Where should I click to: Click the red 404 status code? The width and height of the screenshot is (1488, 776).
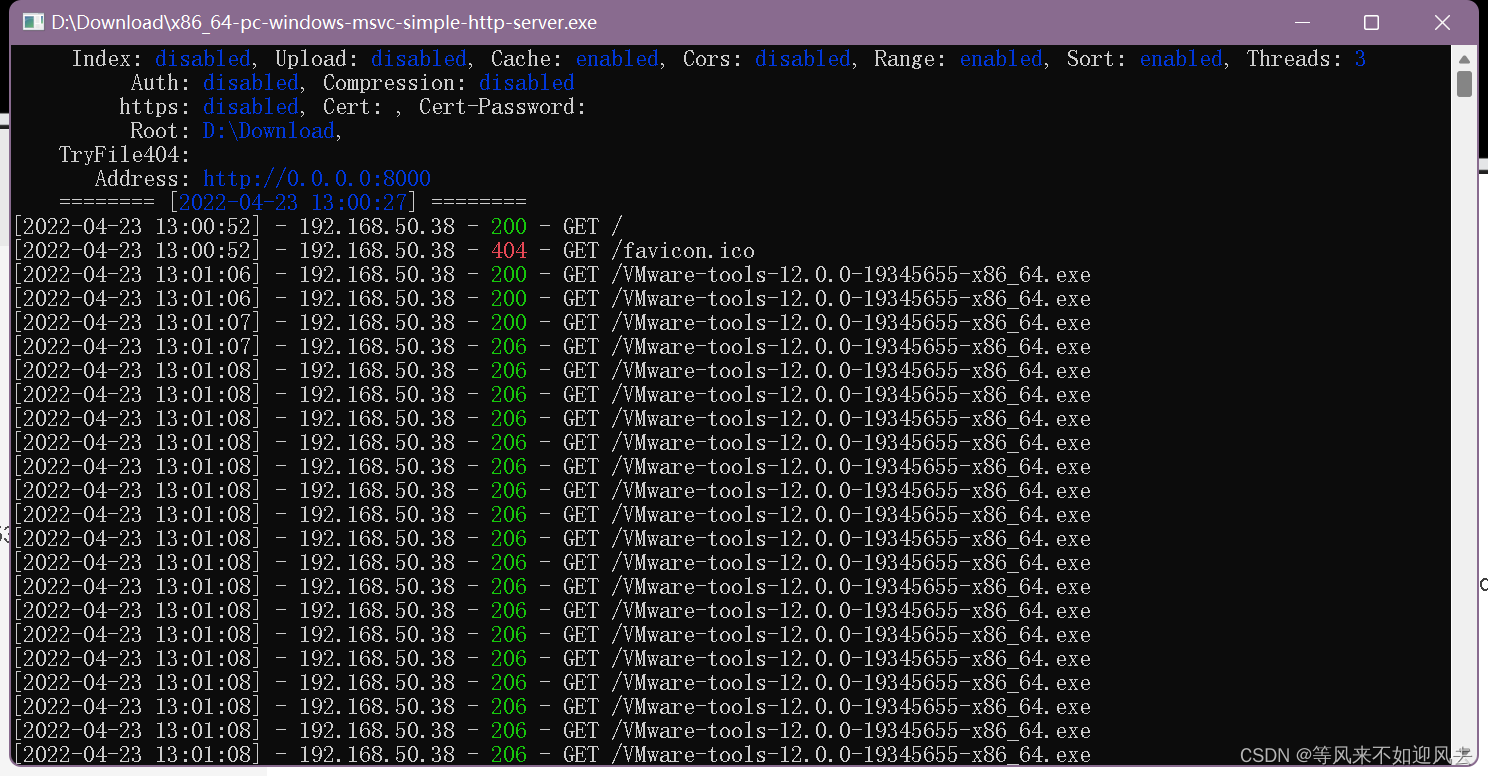(509, 251)
